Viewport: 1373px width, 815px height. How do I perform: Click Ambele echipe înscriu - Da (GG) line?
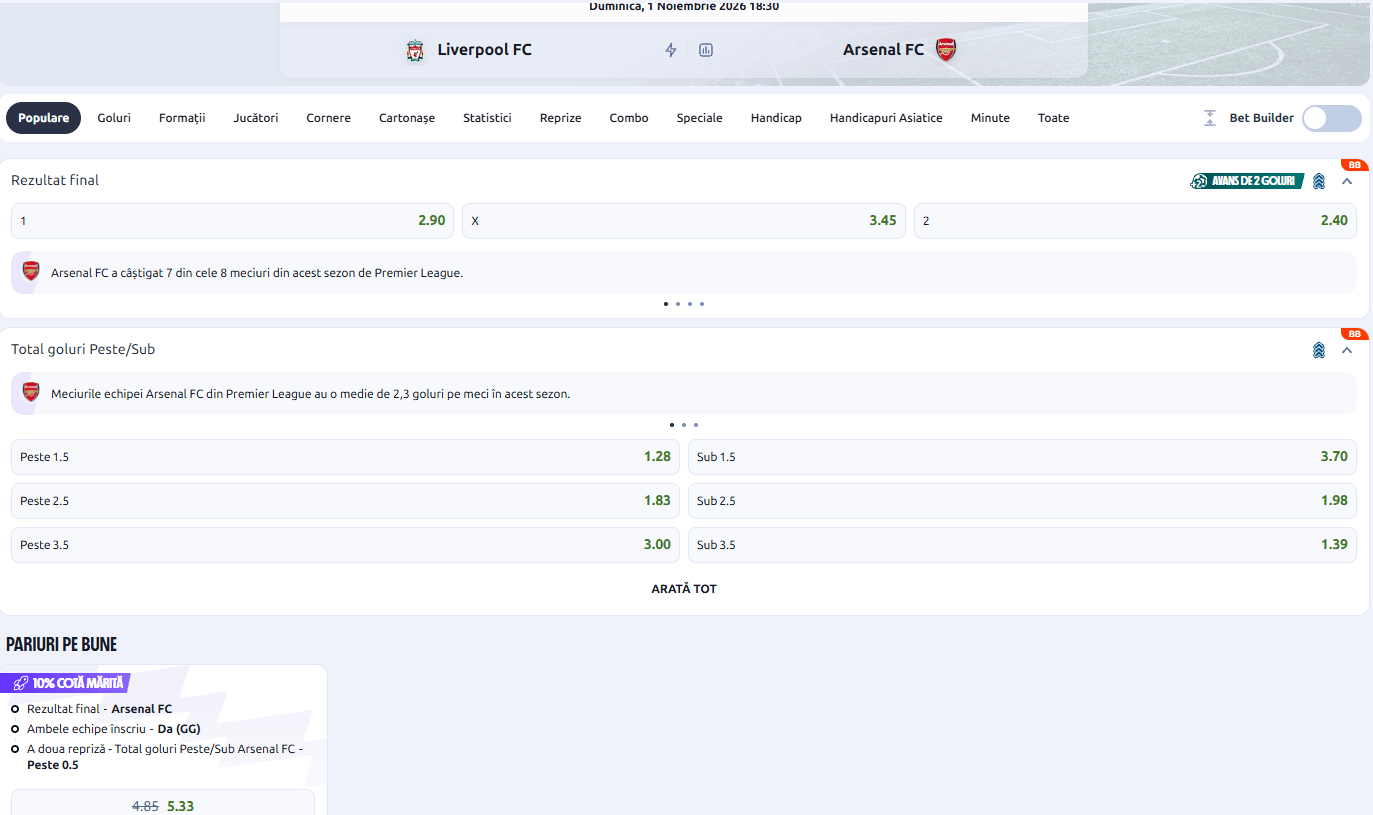[x=114, y=729]
